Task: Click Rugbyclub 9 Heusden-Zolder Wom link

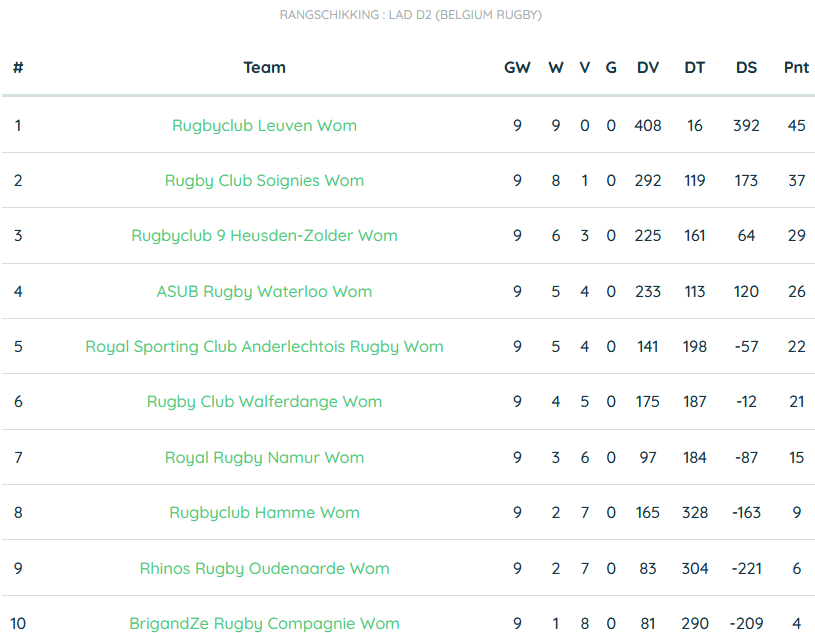Action: point(264,236)
